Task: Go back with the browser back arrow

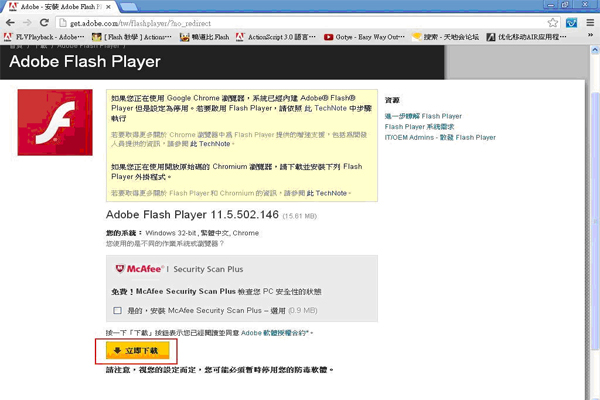Action: (x=10, y=23)
